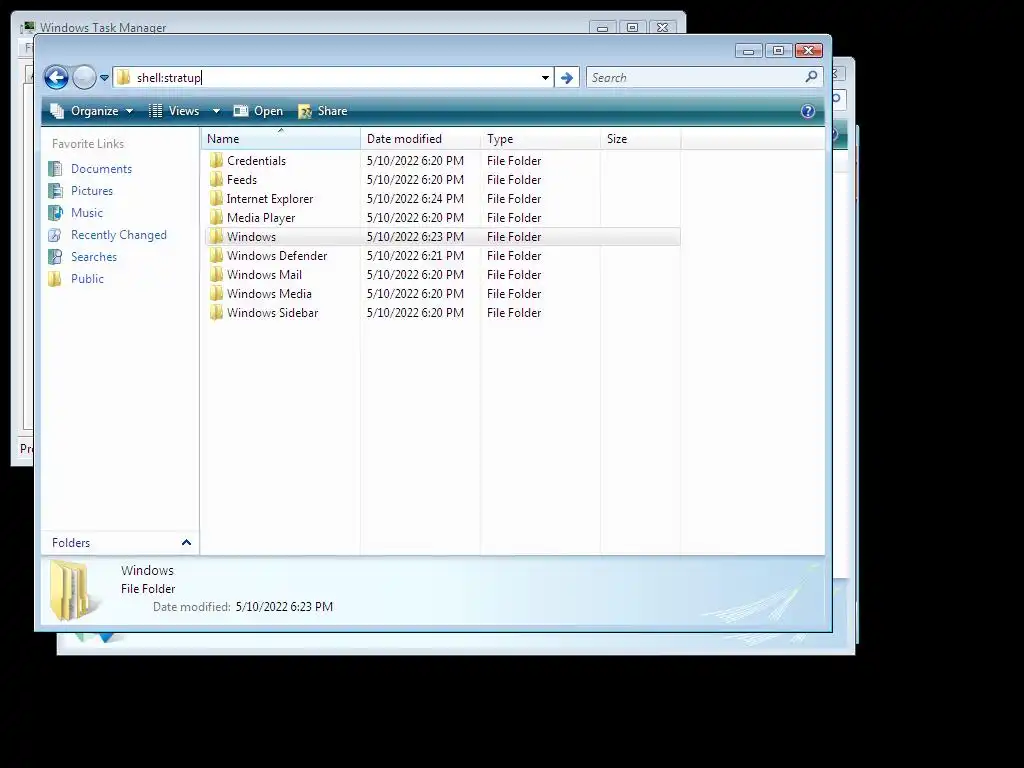Click the Back navigation arrow button
This screenshot has width=1024, height=768.
tap(57, 78)
